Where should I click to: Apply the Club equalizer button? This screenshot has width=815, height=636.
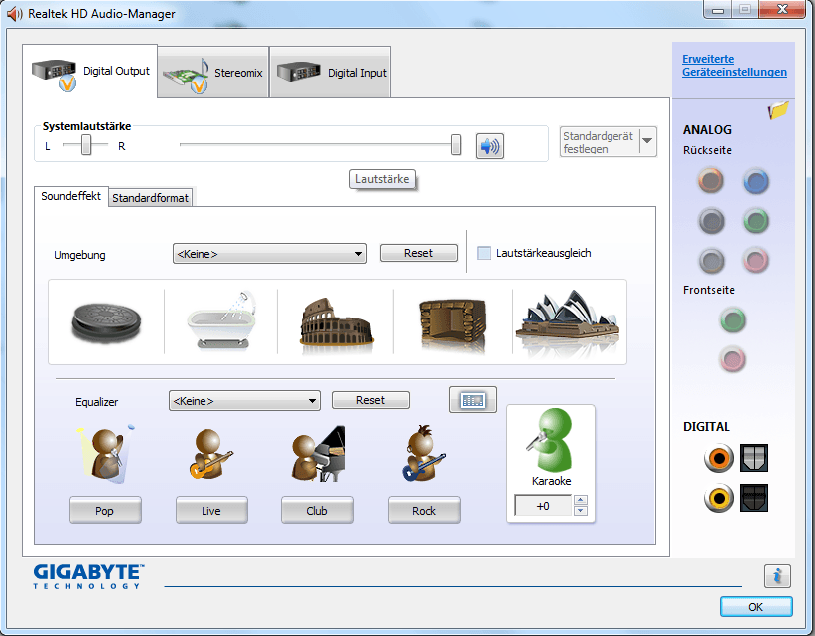pyautogui.click(x=317, y=510)
